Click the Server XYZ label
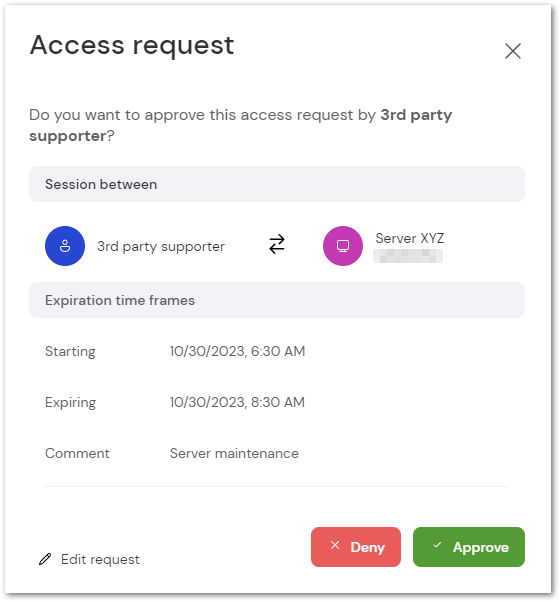The image size is (560, 602). [x=410, y=238]
